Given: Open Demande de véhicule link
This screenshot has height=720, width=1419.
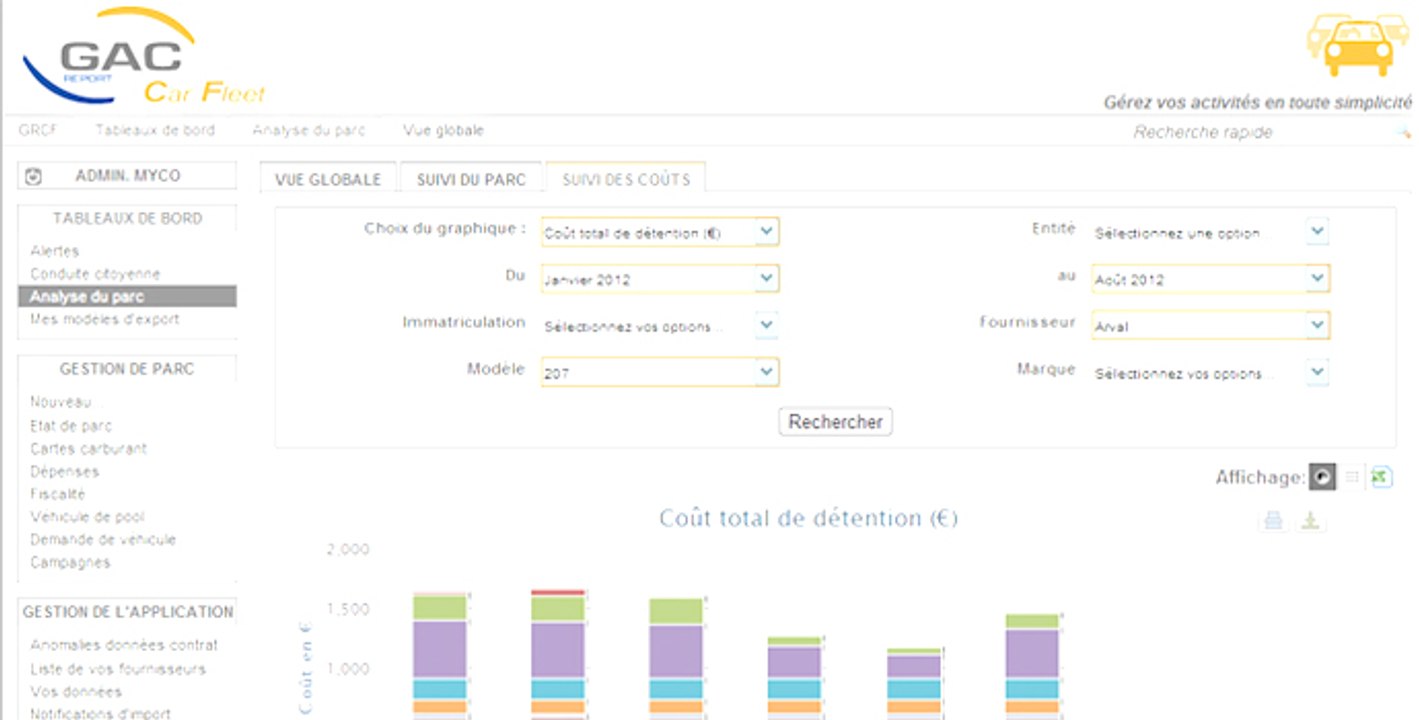Looking at the screenshot, I should [x=103, y=539].
